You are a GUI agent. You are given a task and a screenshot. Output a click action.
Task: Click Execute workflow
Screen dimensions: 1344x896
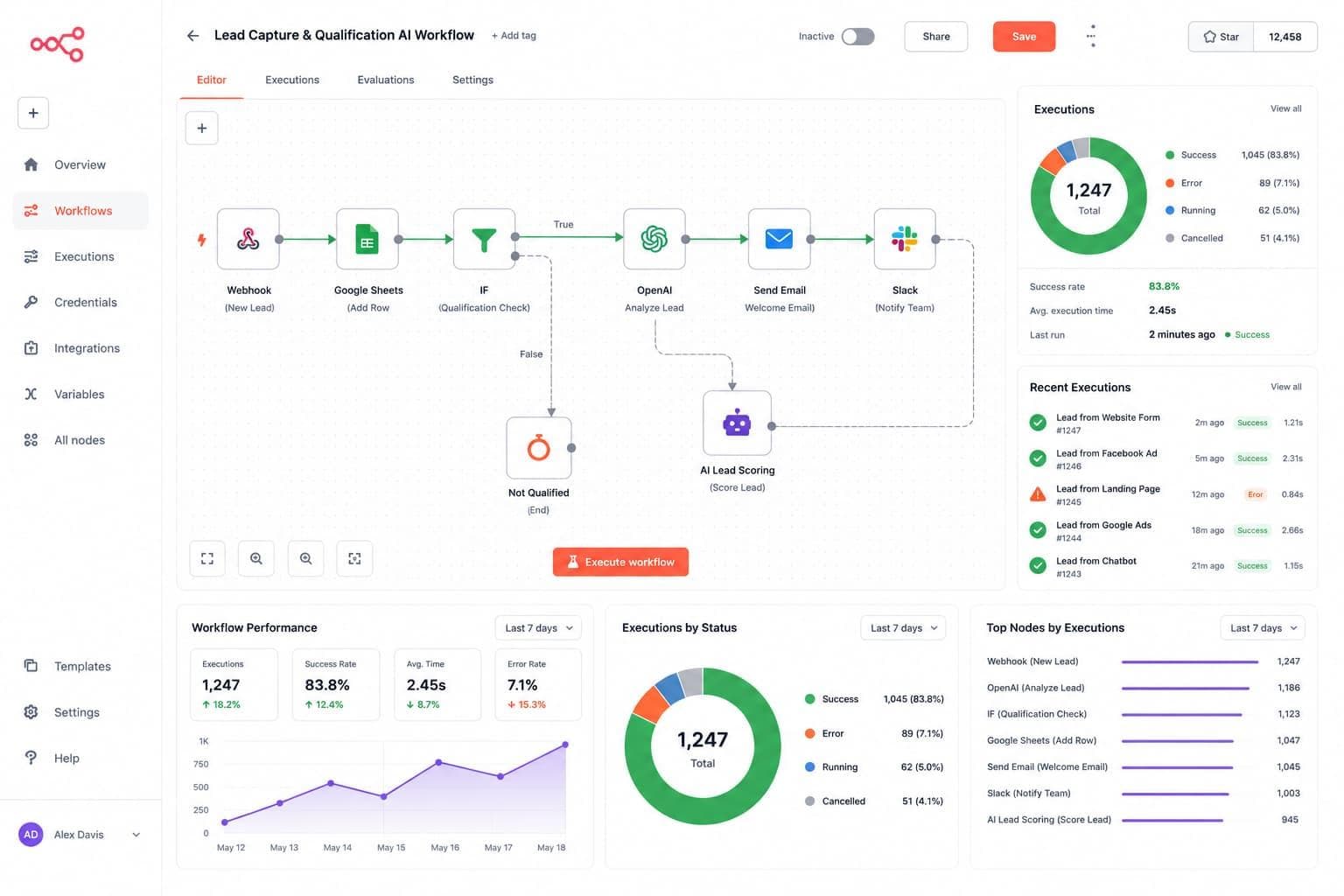(620, 562)
